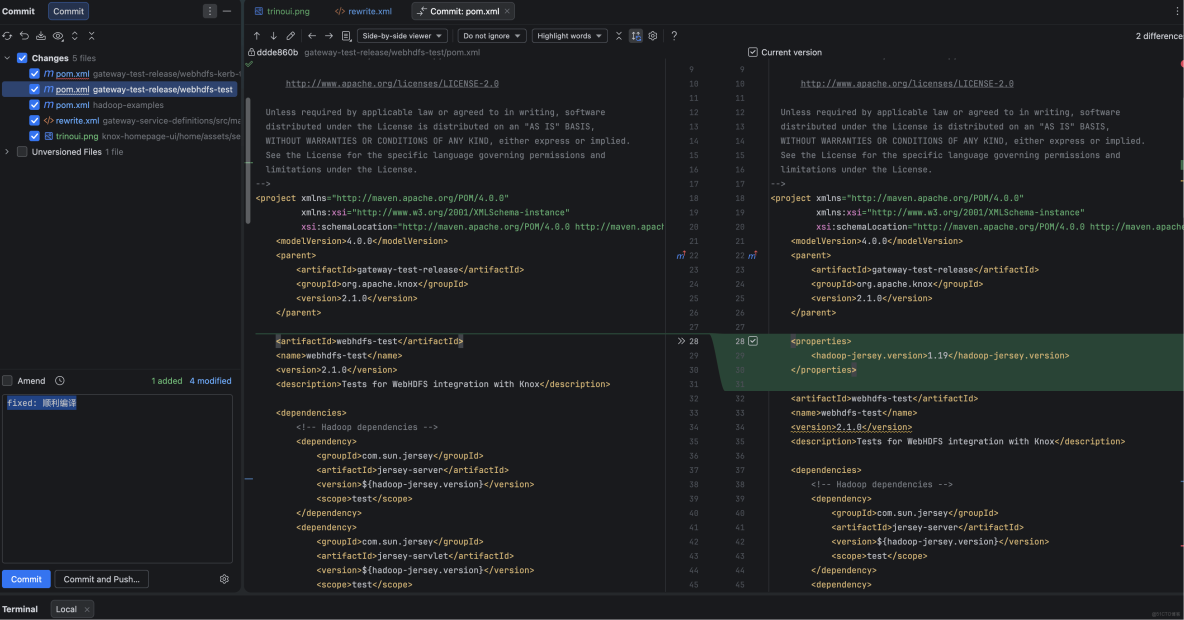This screenshot has height=620, width=1184.
Task: Open the diff viewer settings gear
Action: pos(653,35)
